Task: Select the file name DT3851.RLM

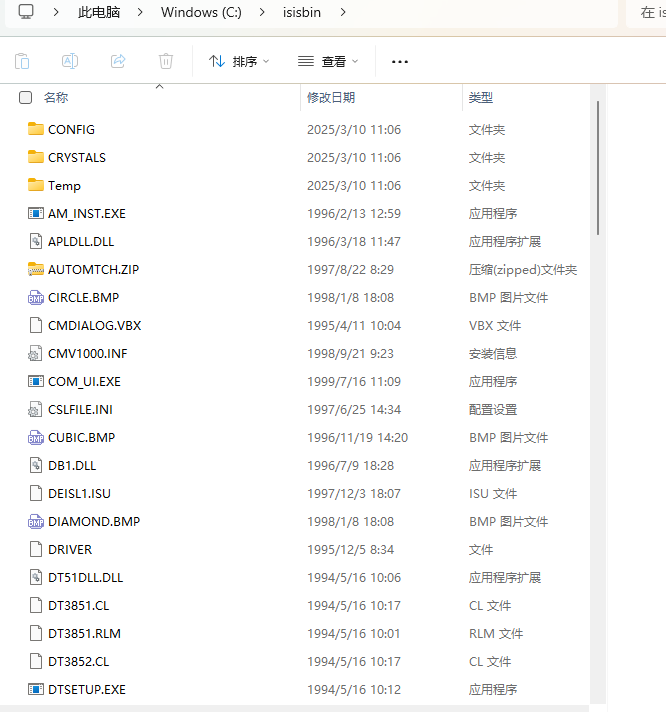Action: tap(84, 633)
